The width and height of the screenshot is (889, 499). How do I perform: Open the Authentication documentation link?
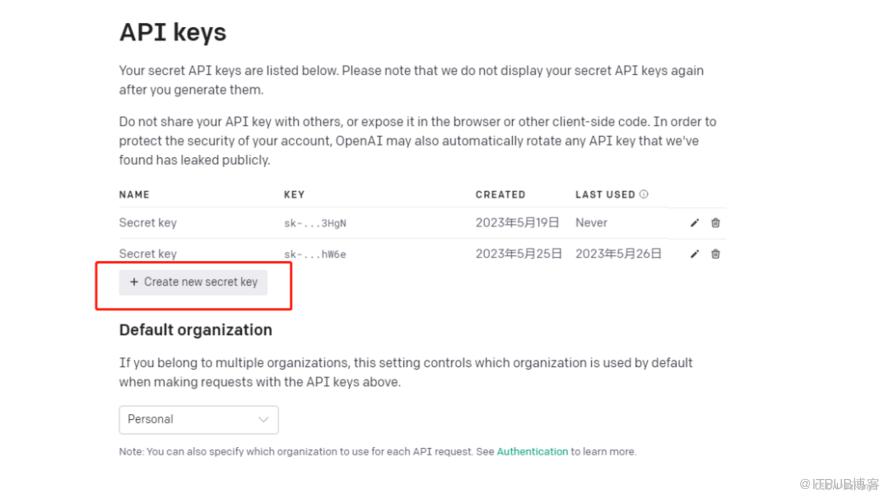532,452
